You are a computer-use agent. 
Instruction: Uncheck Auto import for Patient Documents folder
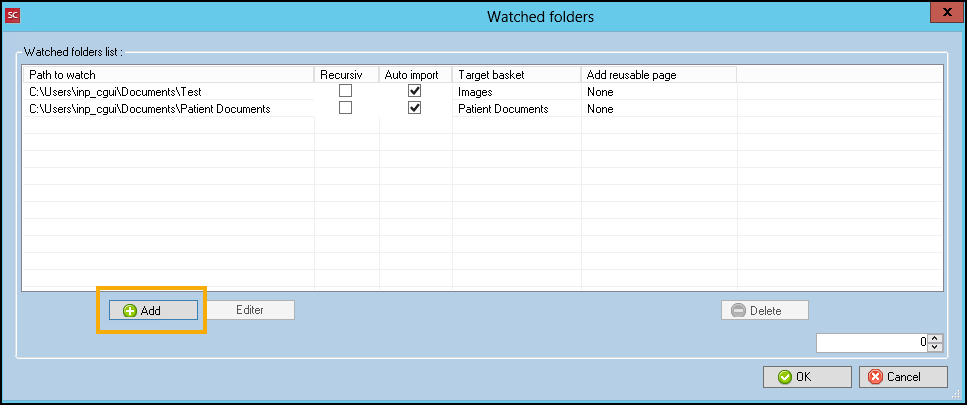[x=415, y=108]
